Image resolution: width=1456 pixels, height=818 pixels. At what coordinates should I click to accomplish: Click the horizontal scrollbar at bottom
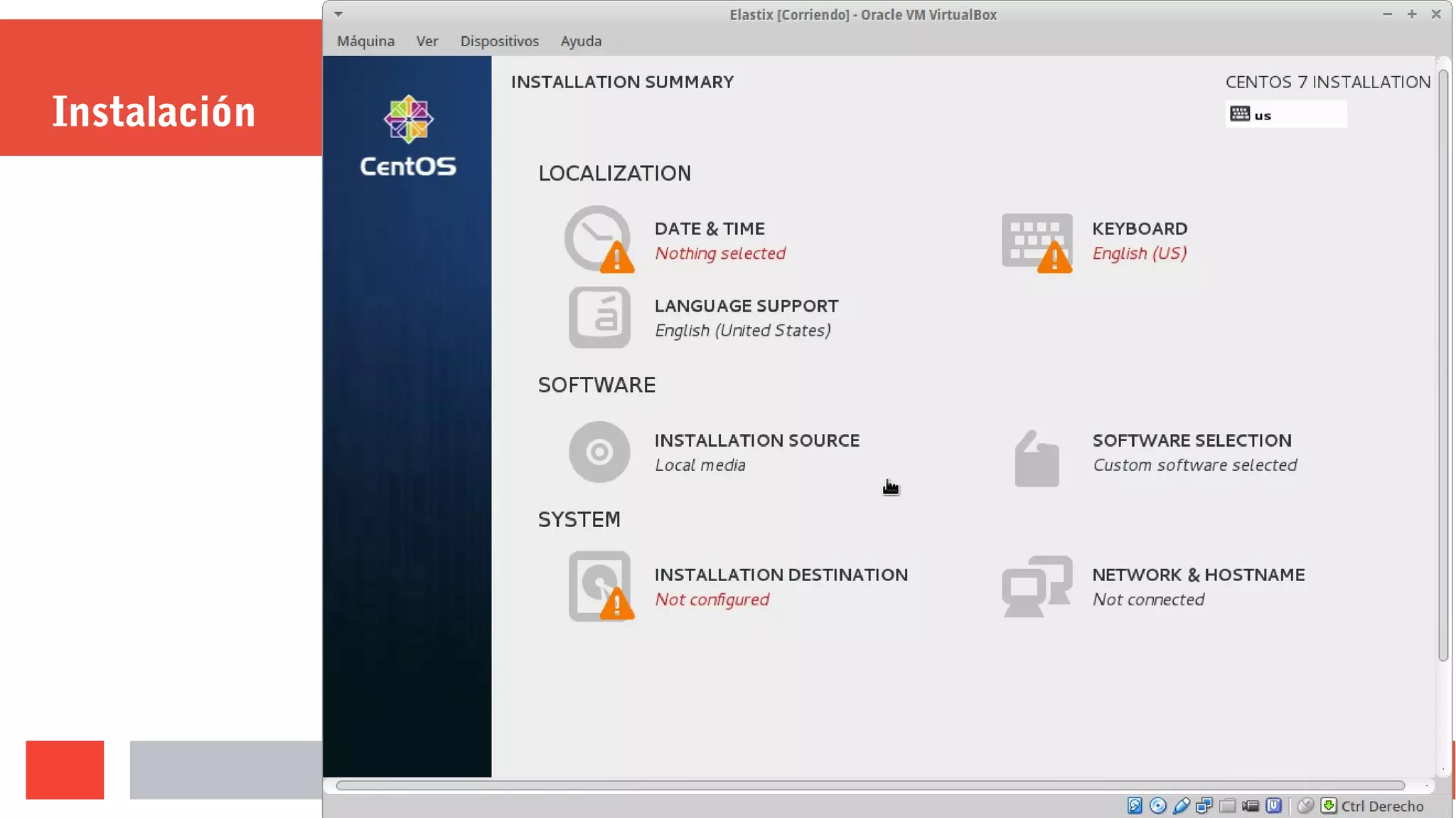tap(869, 785)
